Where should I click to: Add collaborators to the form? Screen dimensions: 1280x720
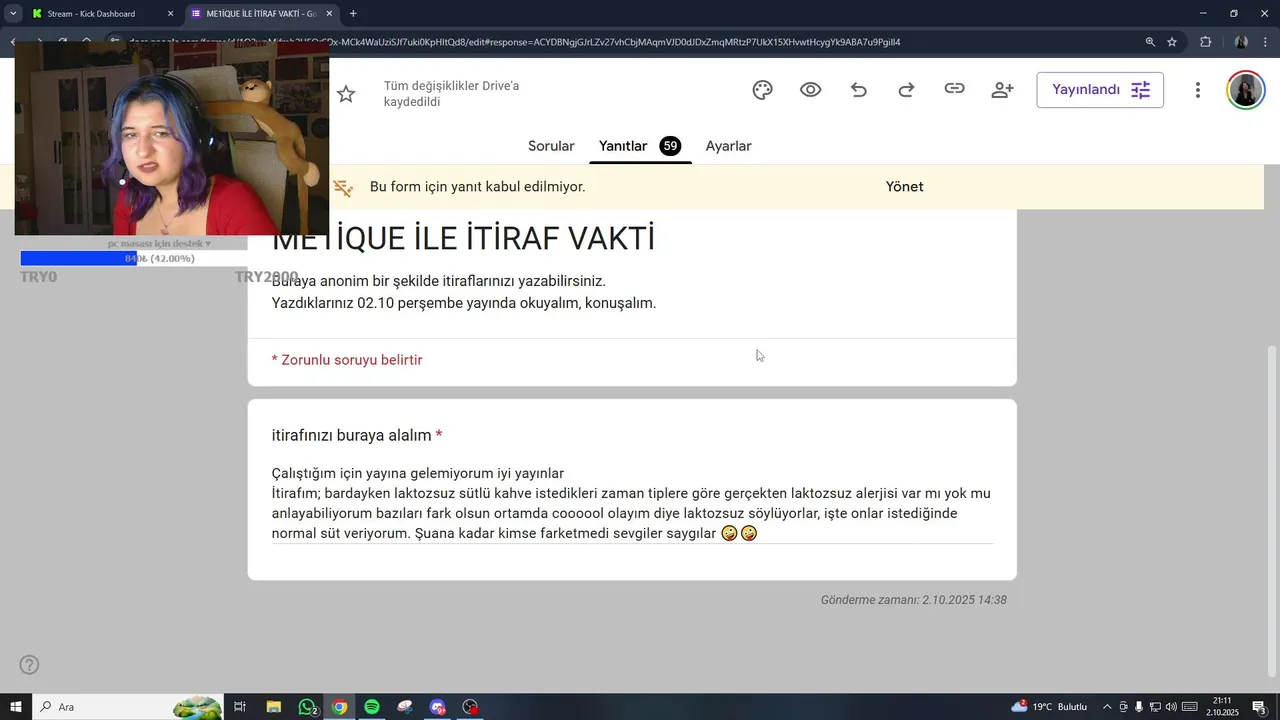pyautogui.click(x=1002, y=90)
